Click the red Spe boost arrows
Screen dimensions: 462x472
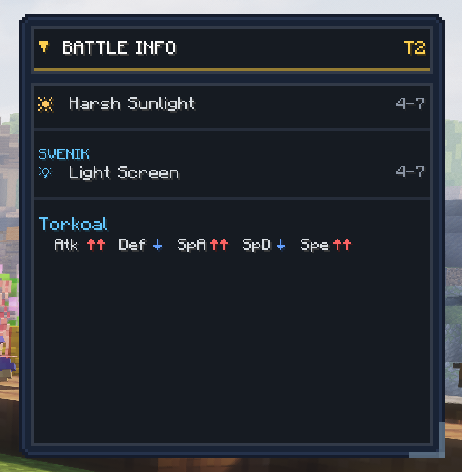[x=342, y=245]
